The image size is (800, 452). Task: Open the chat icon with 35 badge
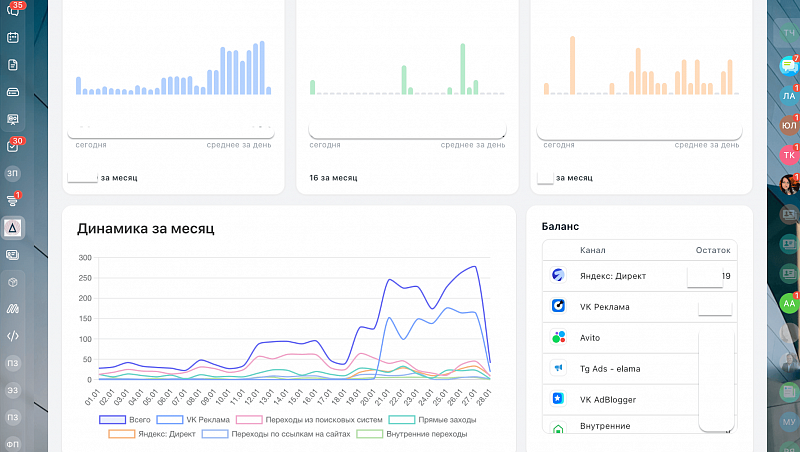click(13, 11)
